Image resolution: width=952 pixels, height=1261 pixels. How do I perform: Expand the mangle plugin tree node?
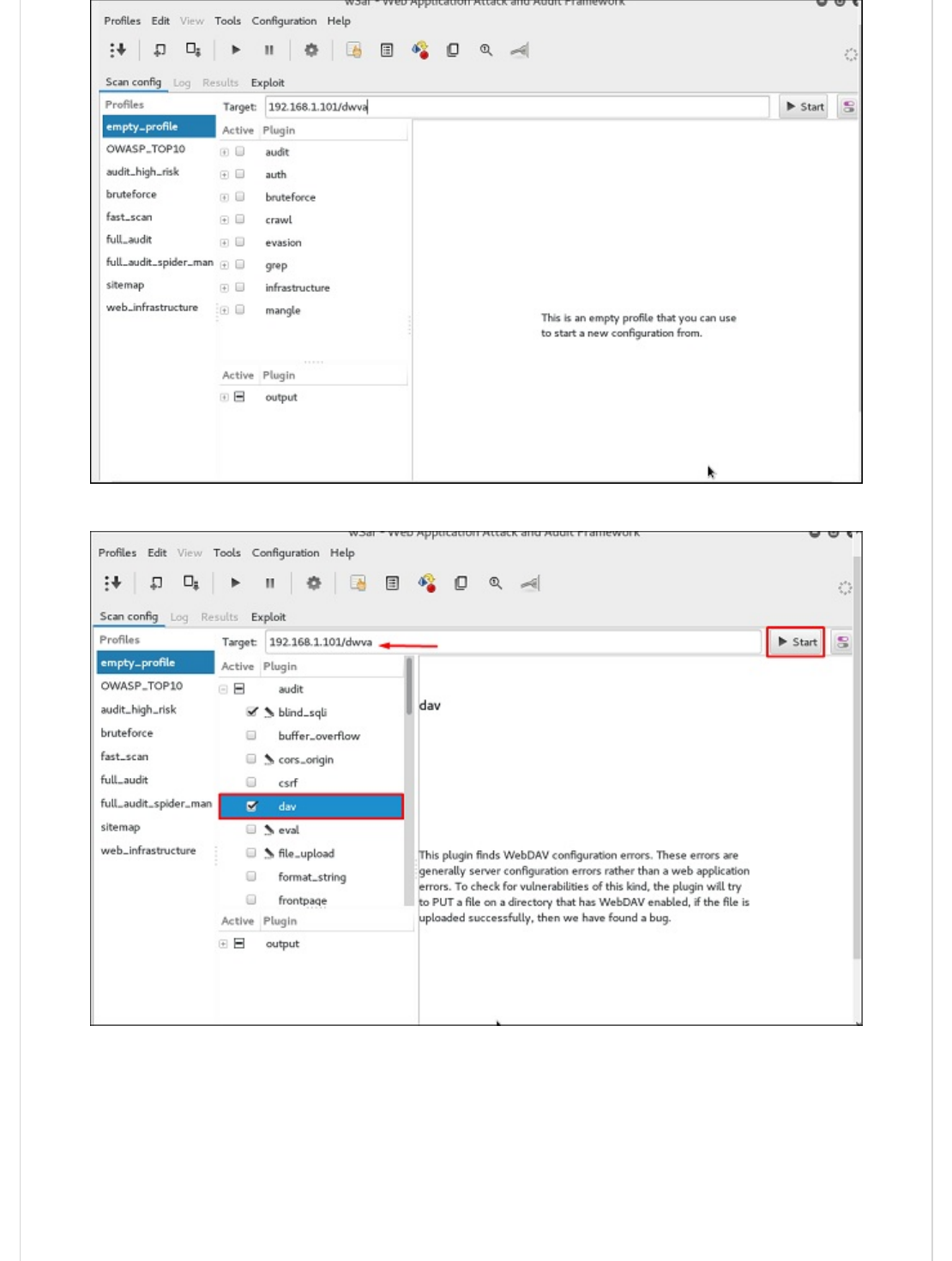pyautogui.click(x=225, y=311)
